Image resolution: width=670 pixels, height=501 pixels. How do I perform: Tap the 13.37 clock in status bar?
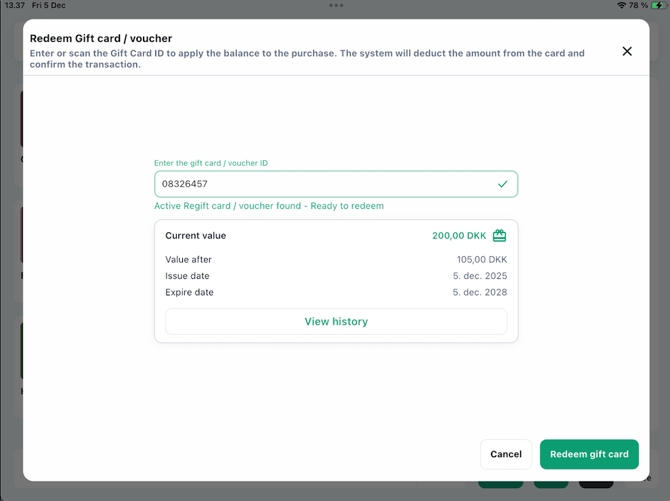(x=14, y=6)
